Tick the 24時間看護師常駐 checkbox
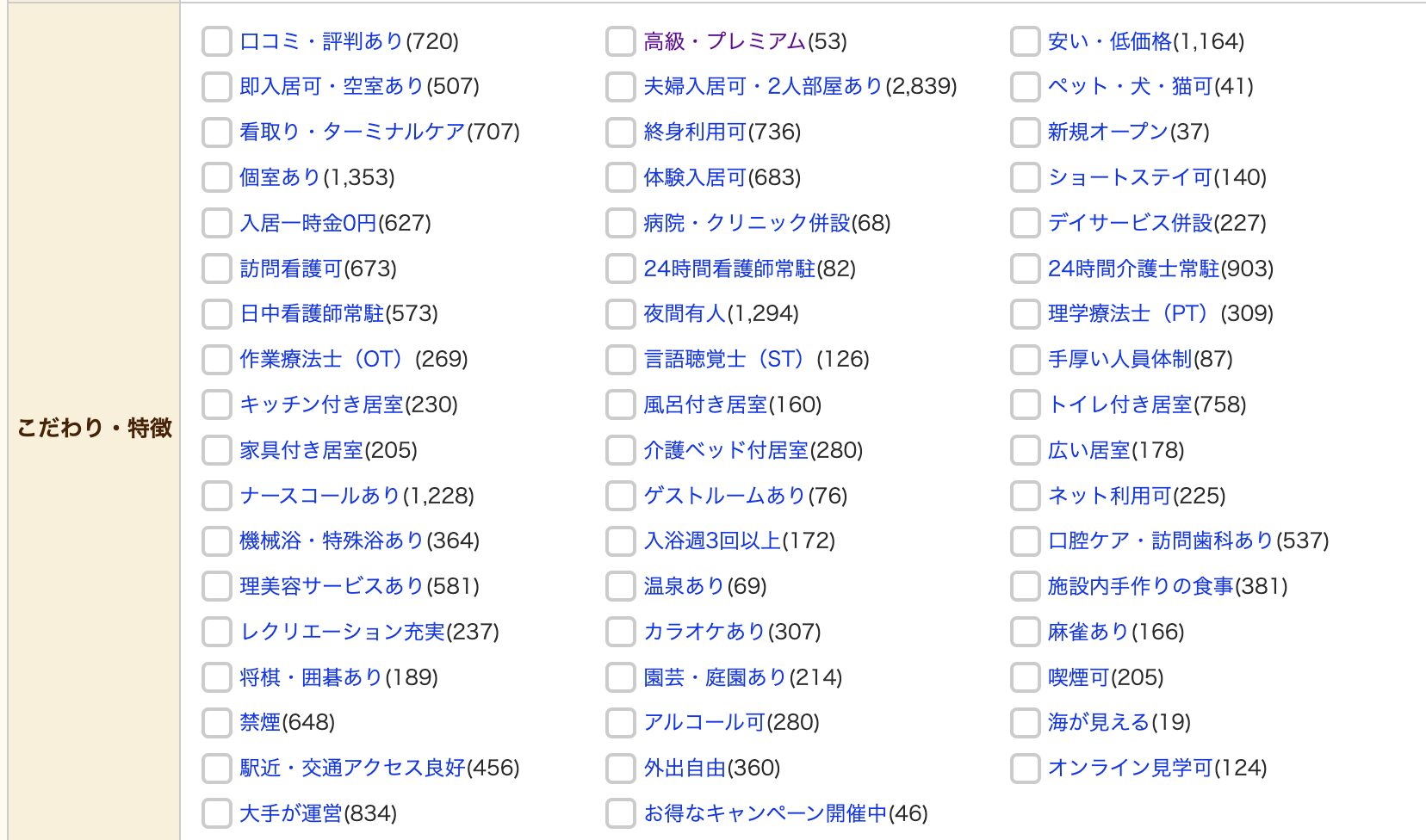Viewport: 1426px width, 840px height. [621, 269]
